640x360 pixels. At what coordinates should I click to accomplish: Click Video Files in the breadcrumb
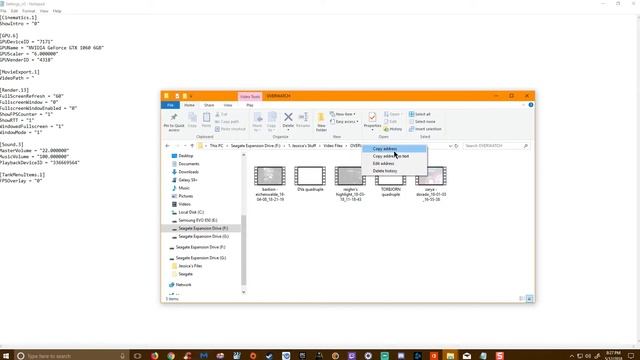[x=333, y=146]
